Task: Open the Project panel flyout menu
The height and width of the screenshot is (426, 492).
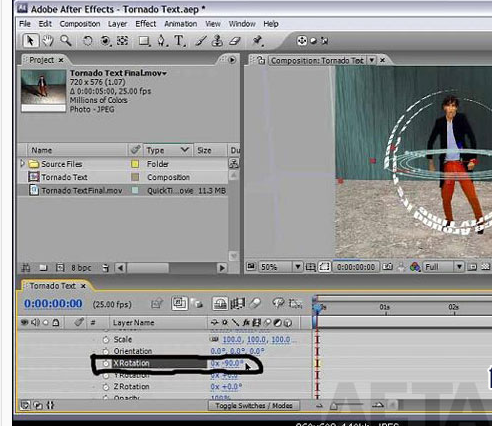Action: 232,60
